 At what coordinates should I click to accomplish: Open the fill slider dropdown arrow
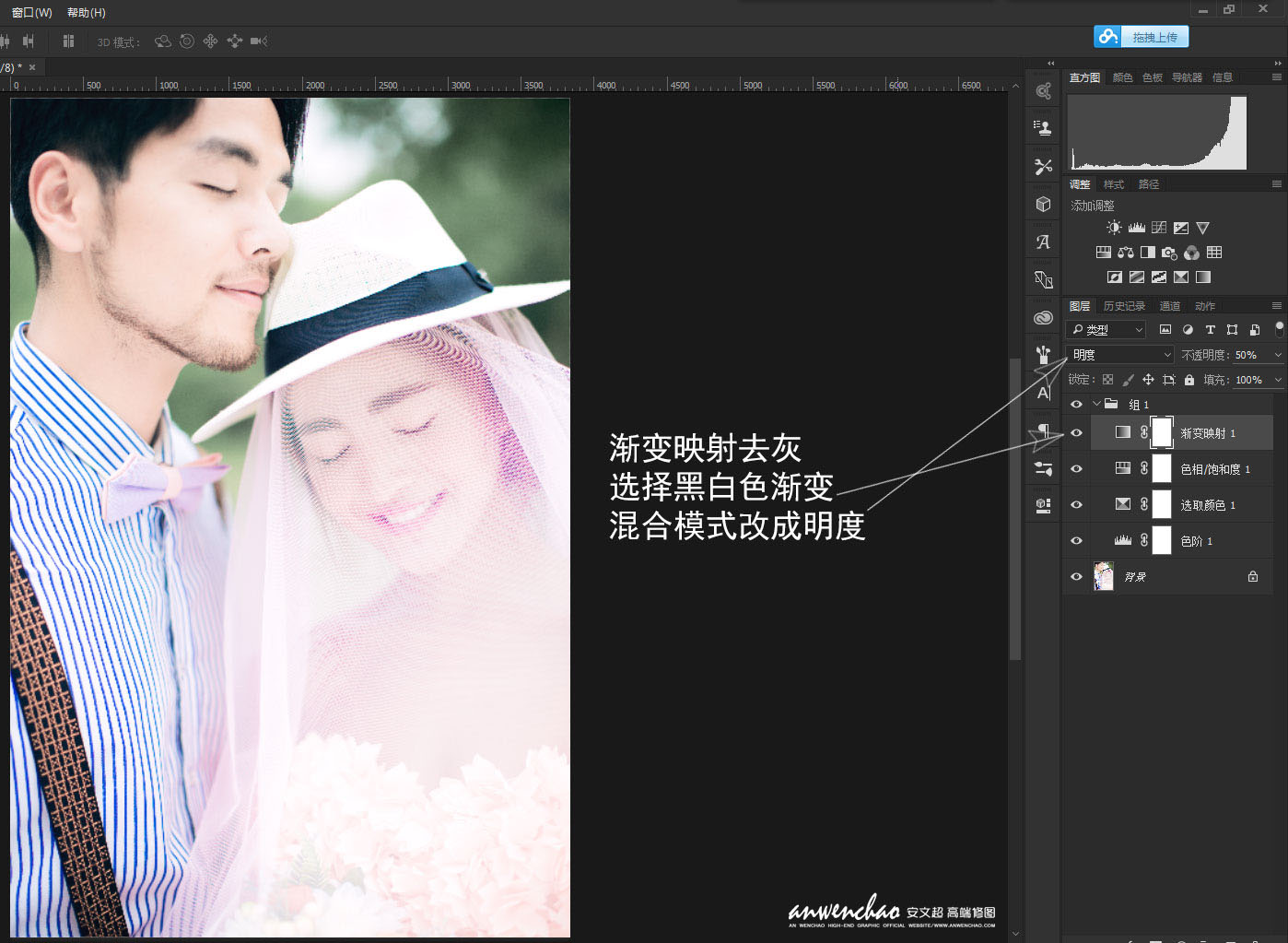(x=1278, y=380)
